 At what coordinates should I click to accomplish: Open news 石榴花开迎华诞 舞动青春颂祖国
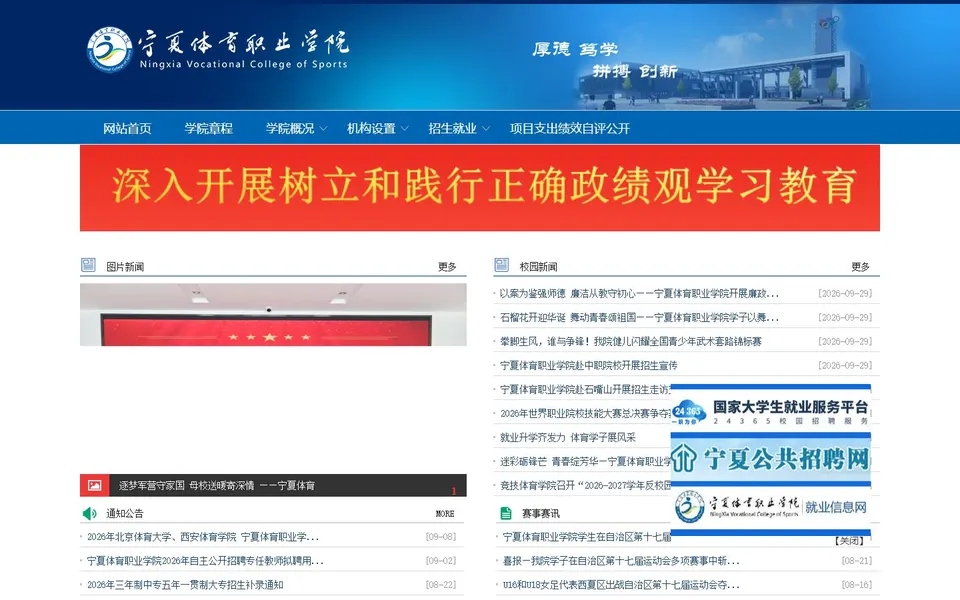click(x=639, y=317)
